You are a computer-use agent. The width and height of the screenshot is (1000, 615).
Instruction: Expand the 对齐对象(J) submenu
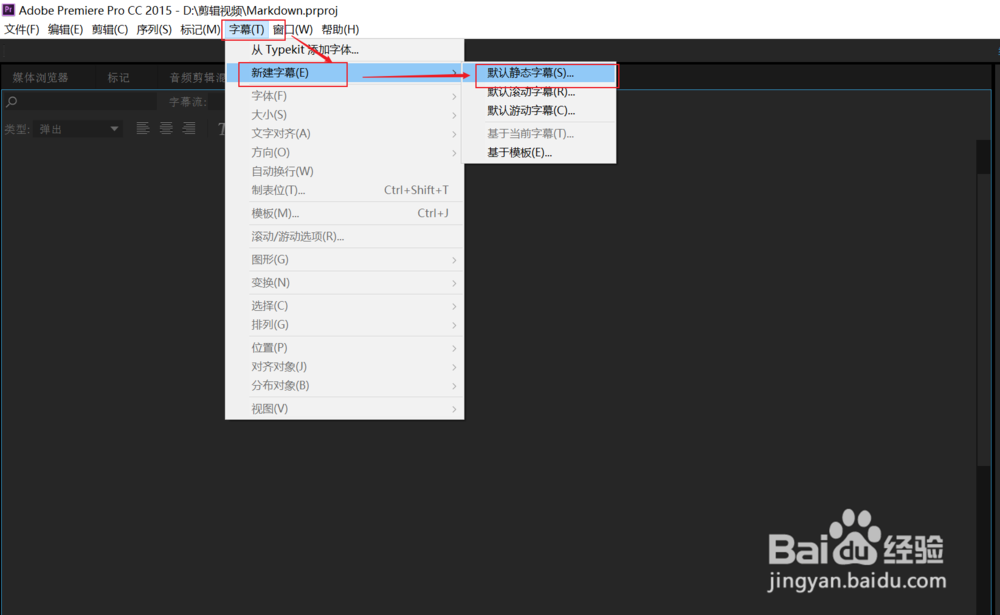(344, 367)
